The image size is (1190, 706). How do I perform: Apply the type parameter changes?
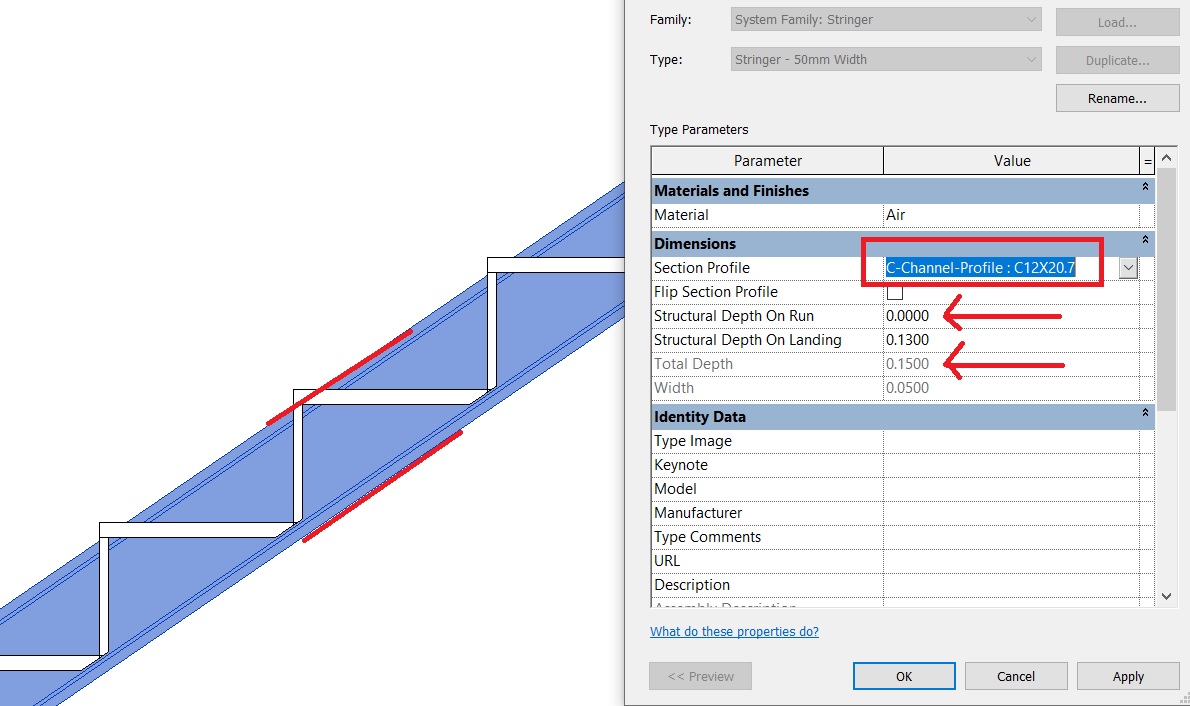pos(1128,676)
